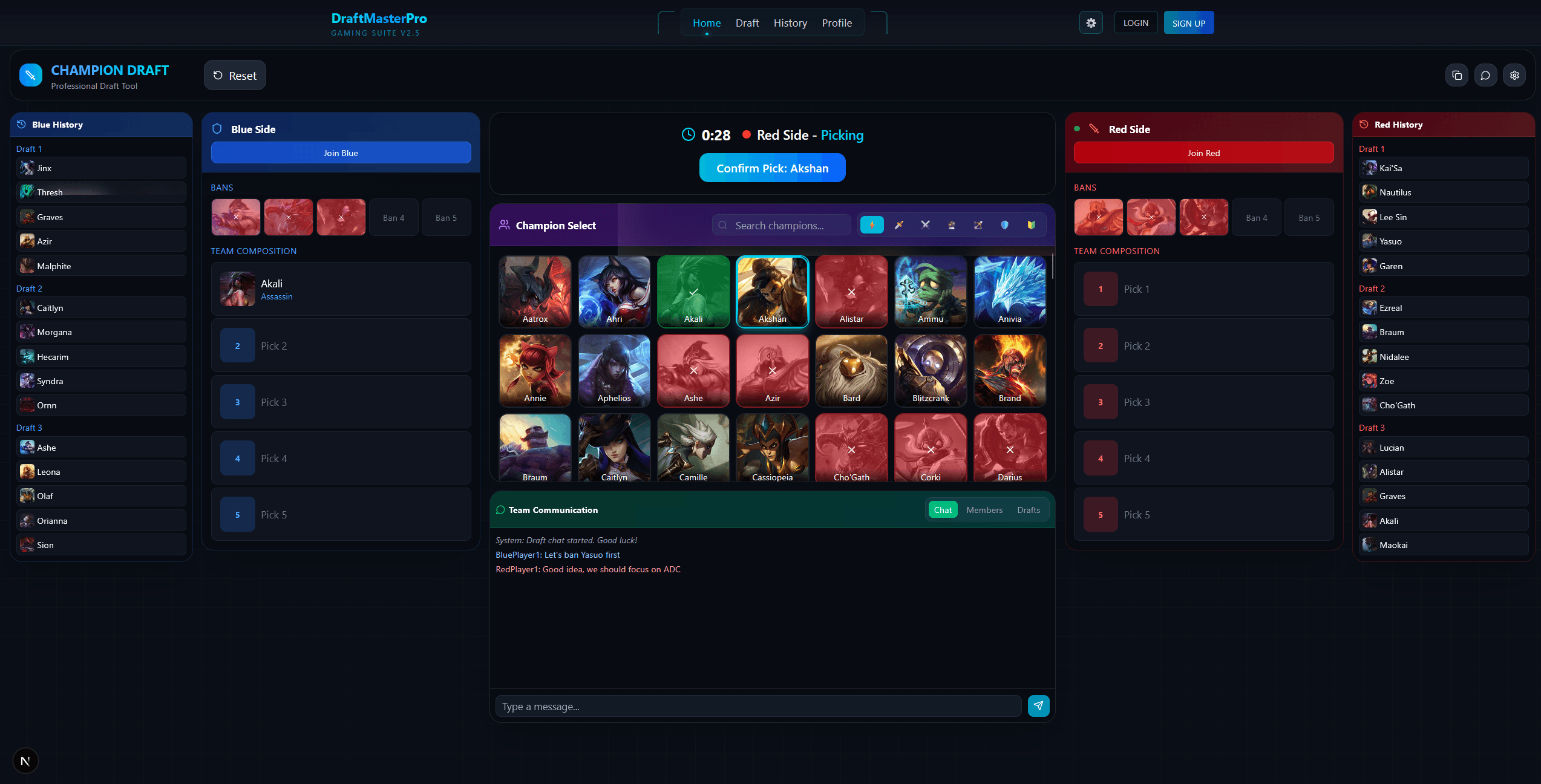The width and height of the screenshot is (1541, 784).
Task: Pick the Anivia champion card
Action: tap(1010, 292)
